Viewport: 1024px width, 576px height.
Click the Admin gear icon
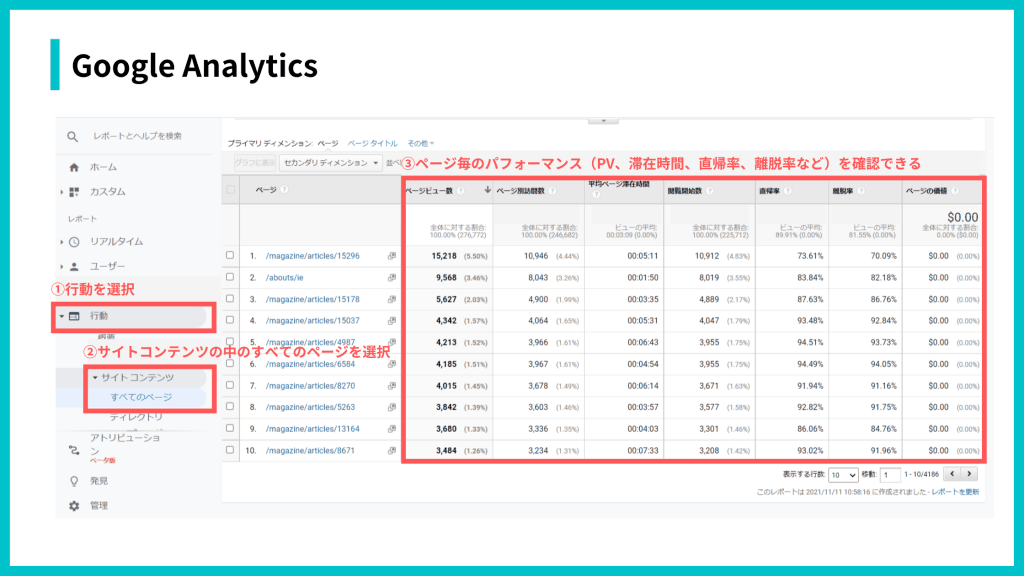74,505
